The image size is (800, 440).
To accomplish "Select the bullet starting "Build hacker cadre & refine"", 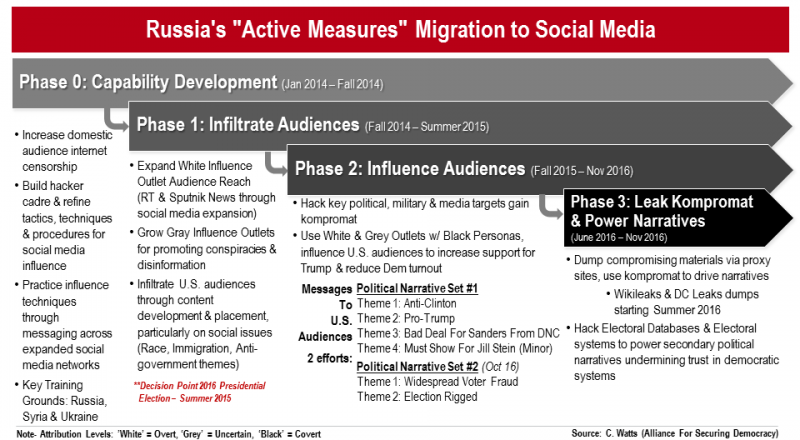I will click(x=64, y=226).
